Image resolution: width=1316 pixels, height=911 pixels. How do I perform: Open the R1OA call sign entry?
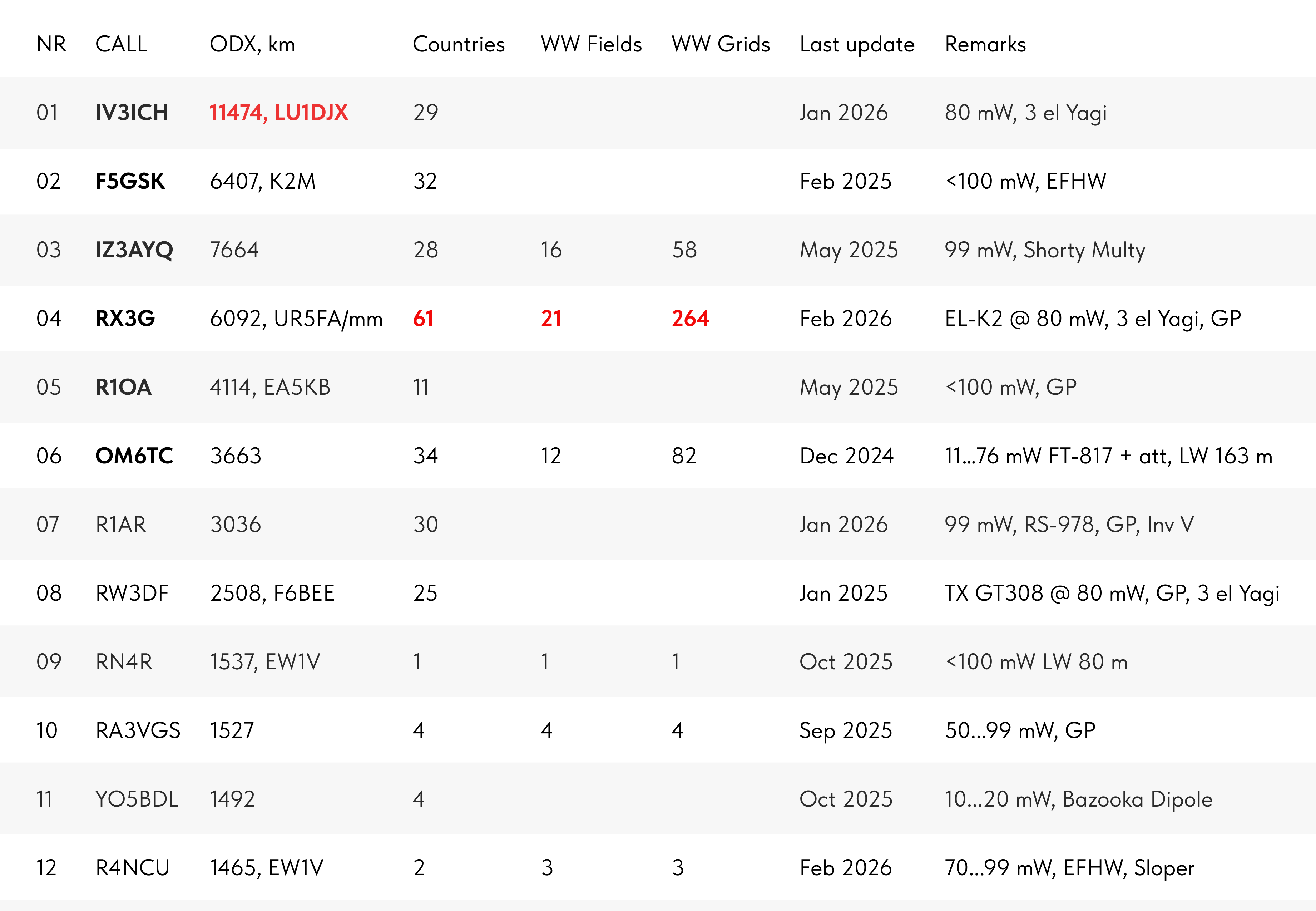point(123,387)
